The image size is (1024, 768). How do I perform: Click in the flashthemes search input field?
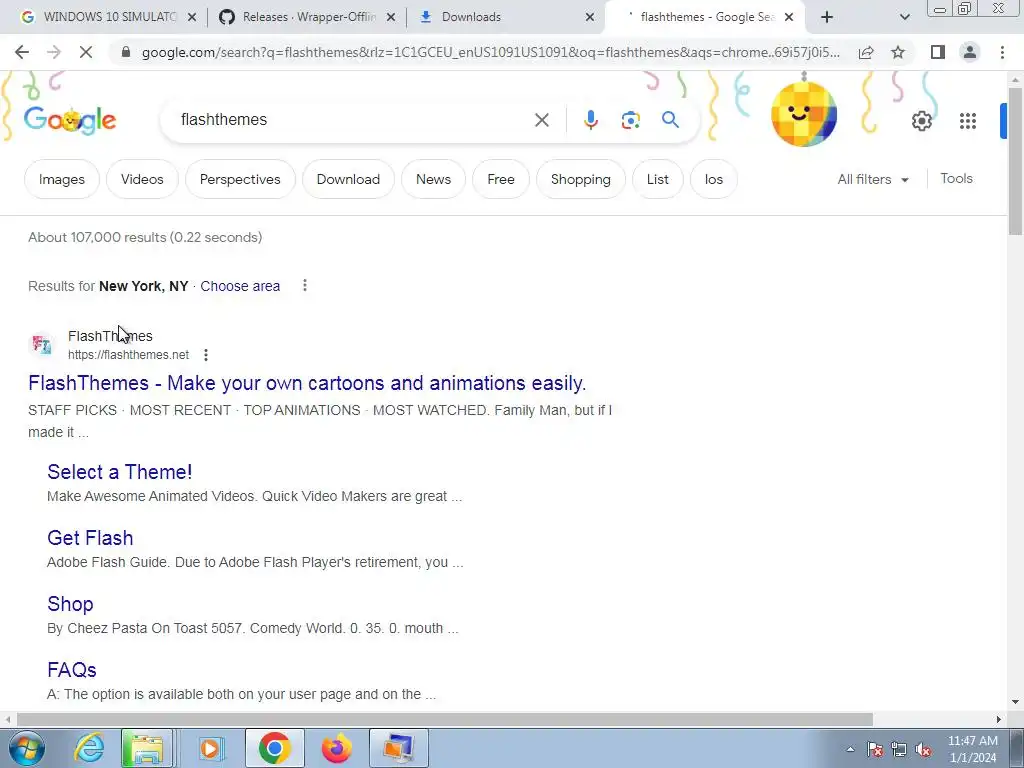(353, 120)
